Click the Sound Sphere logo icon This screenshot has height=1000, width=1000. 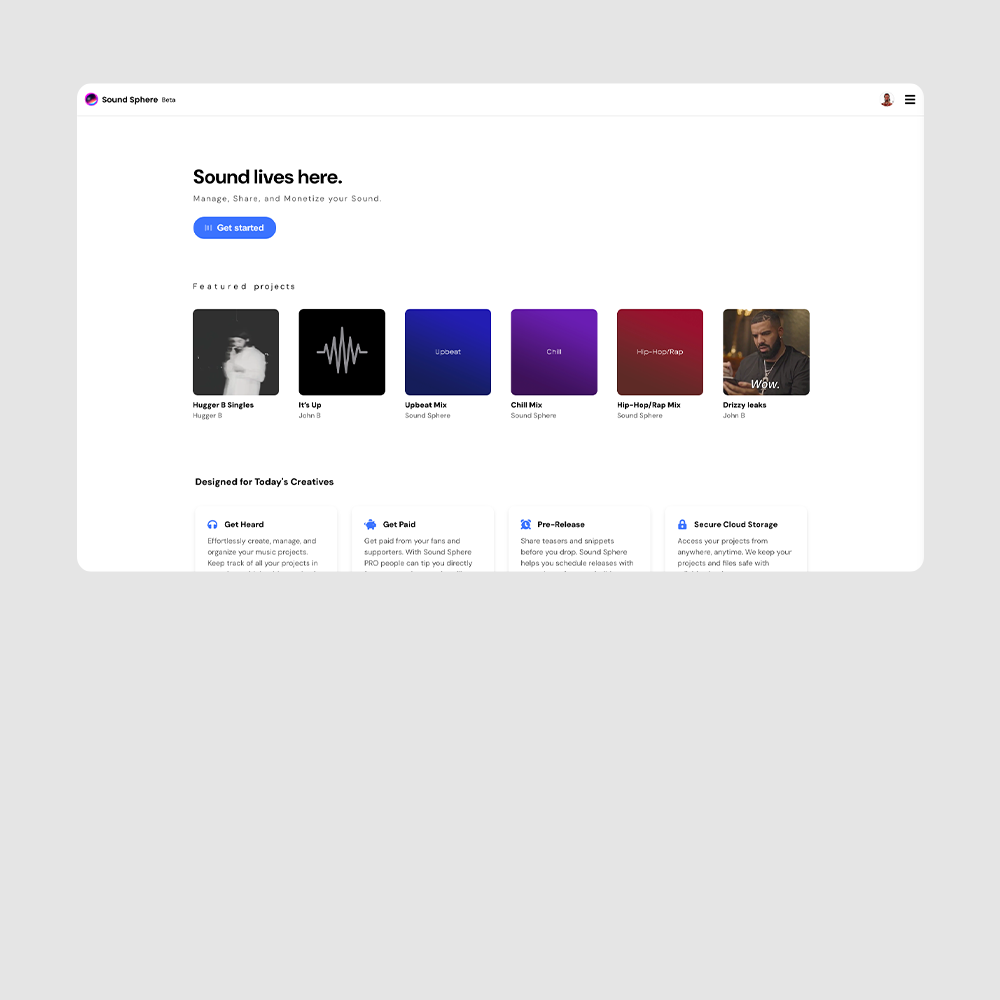tap(91, 99)
